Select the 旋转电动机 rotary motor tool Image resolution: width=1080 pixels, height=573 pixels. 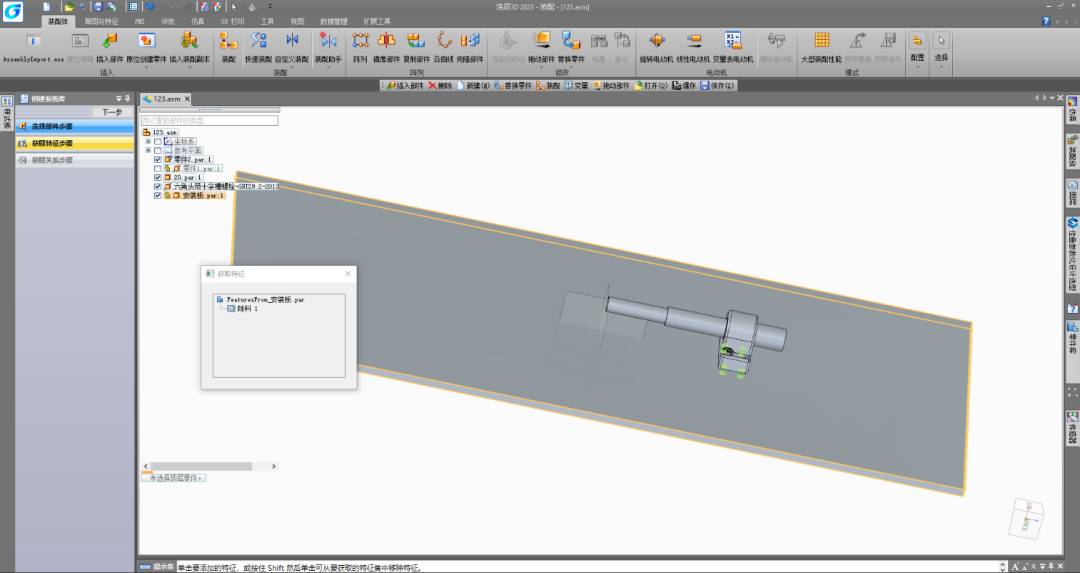coord(656,41)
